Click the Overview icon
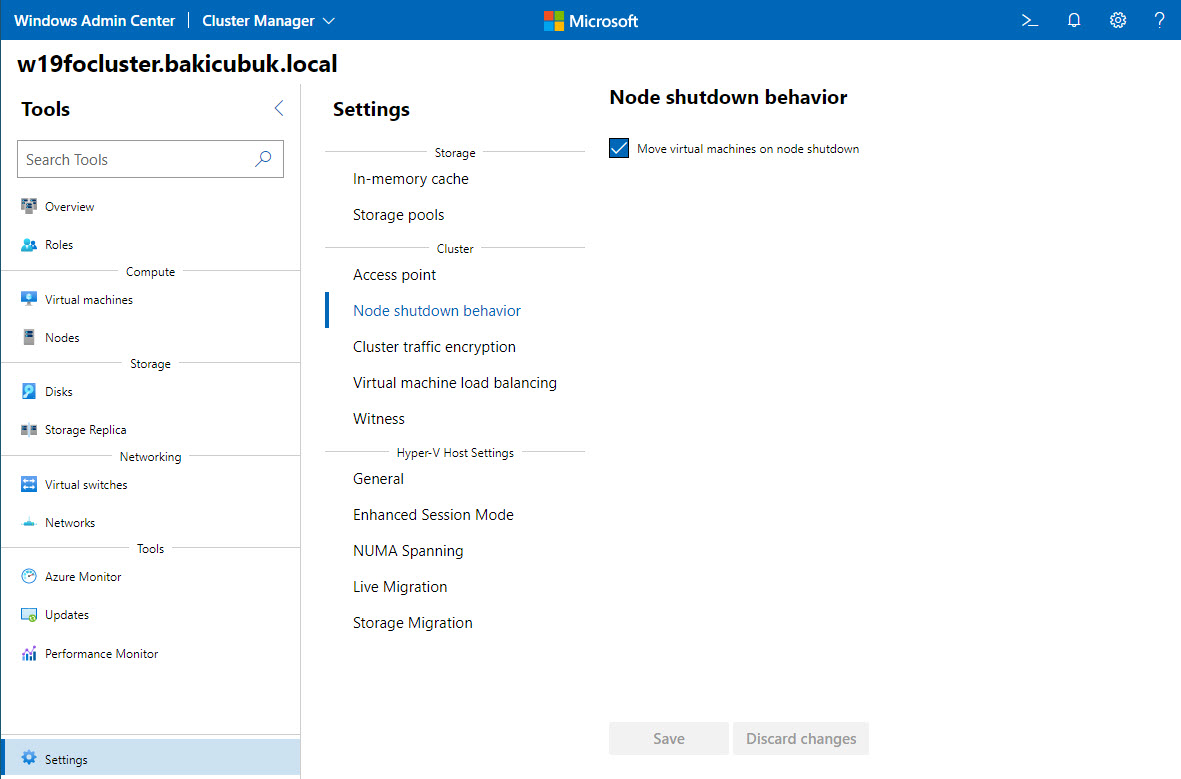Image resolution: width=1181 pixels, height=779 pixels. click(29, 206)
